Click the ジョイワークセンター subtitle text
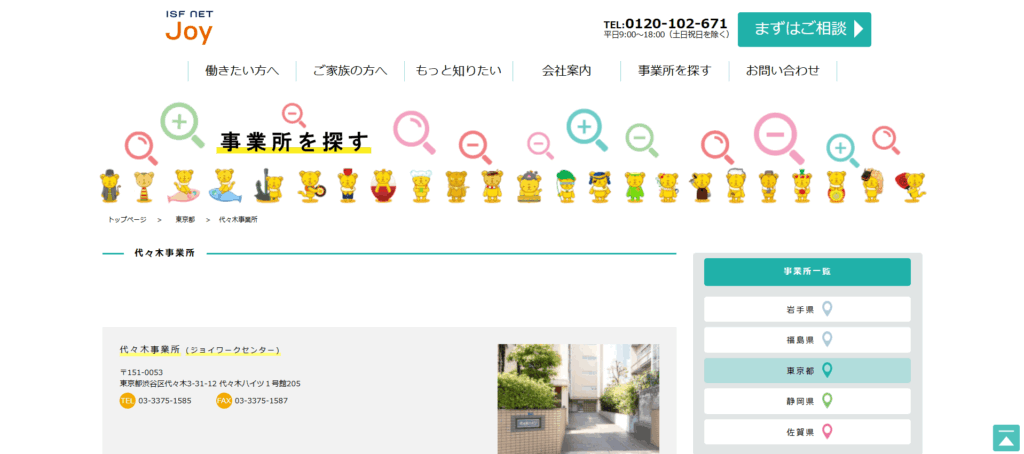The width and height of the screenshot is (1024, 454). pyautogui.click(x=232, y=350)
